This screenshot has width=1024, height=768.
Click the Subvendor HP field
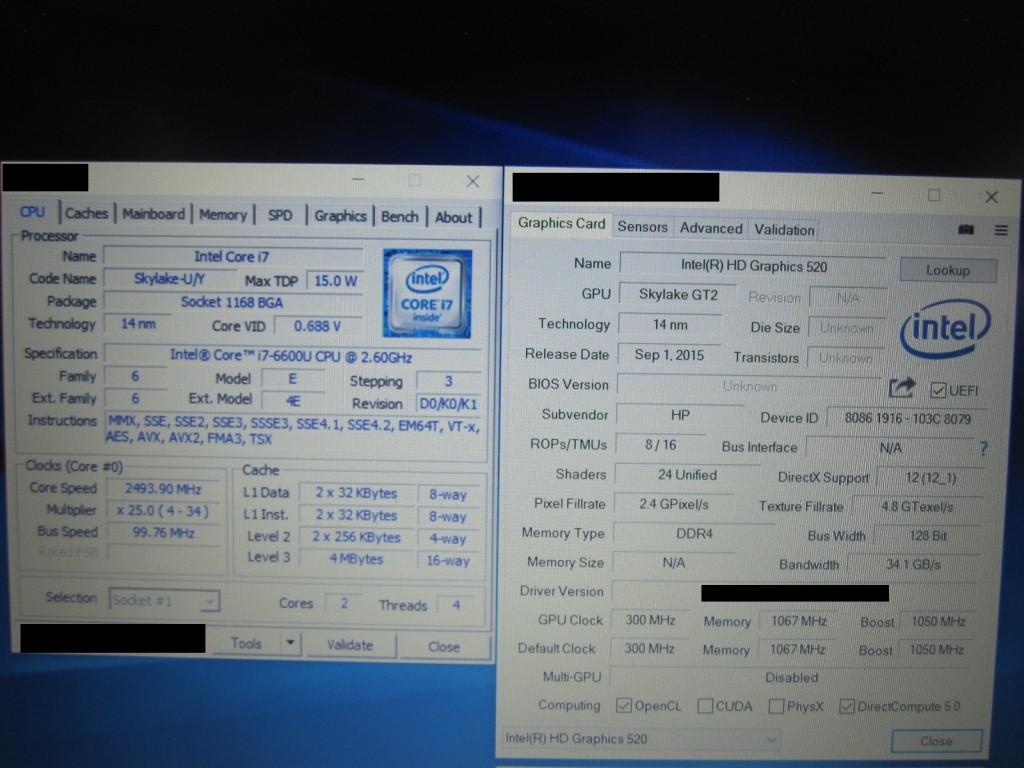[680, 415]
